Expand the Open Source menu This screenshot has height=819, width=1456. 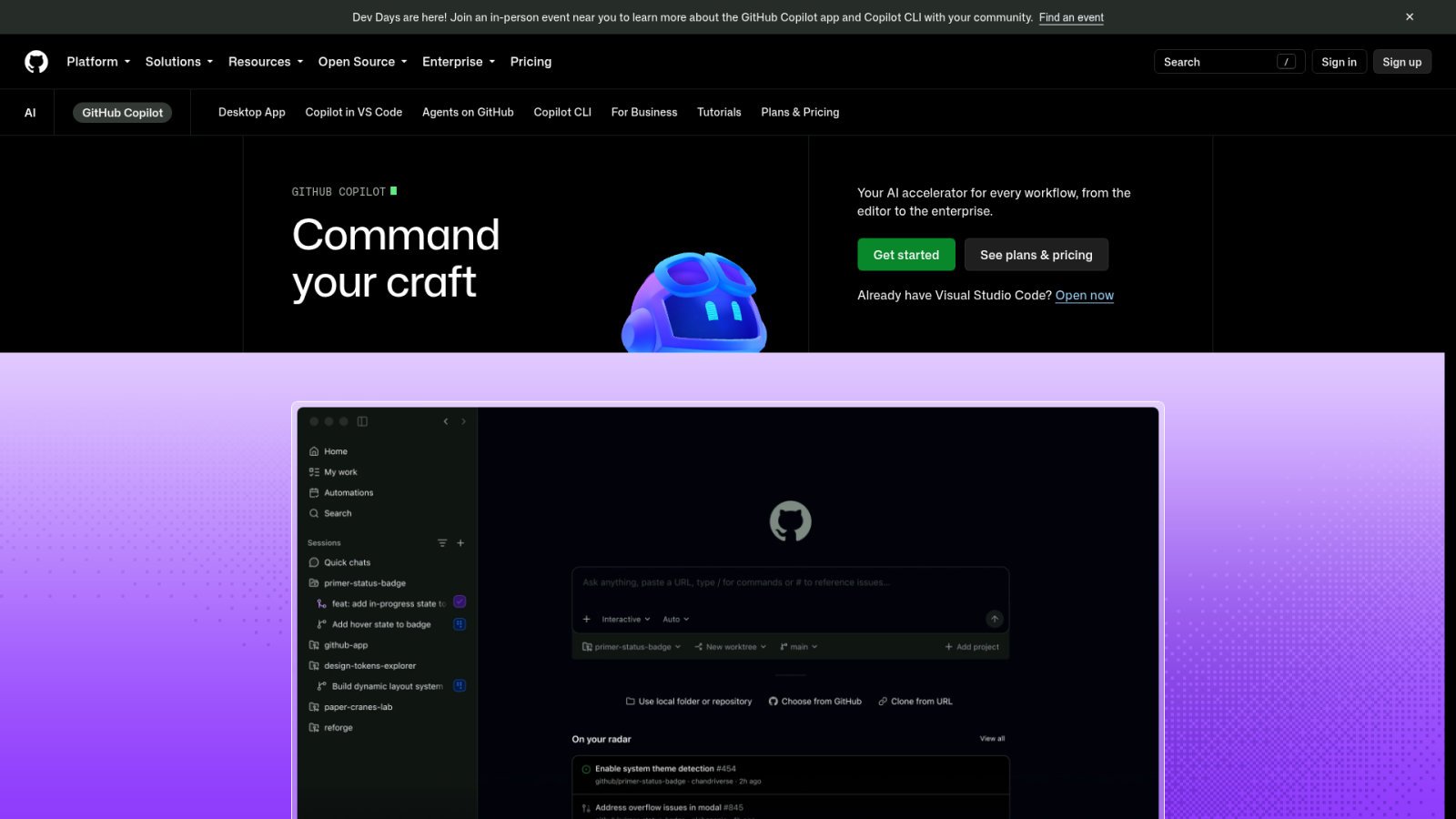pyautogui.click(x=363, y=62)
